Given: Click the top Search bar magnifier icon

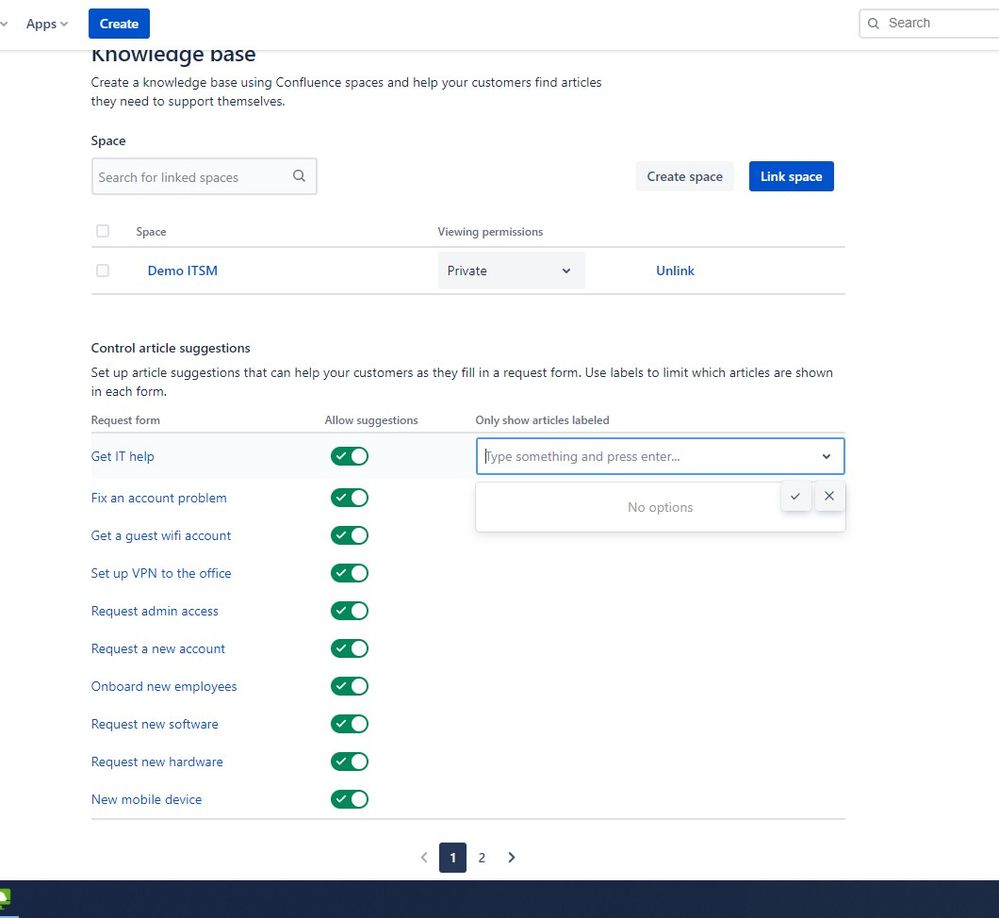Looking at the screenshot, I should [x=873, y=24].
